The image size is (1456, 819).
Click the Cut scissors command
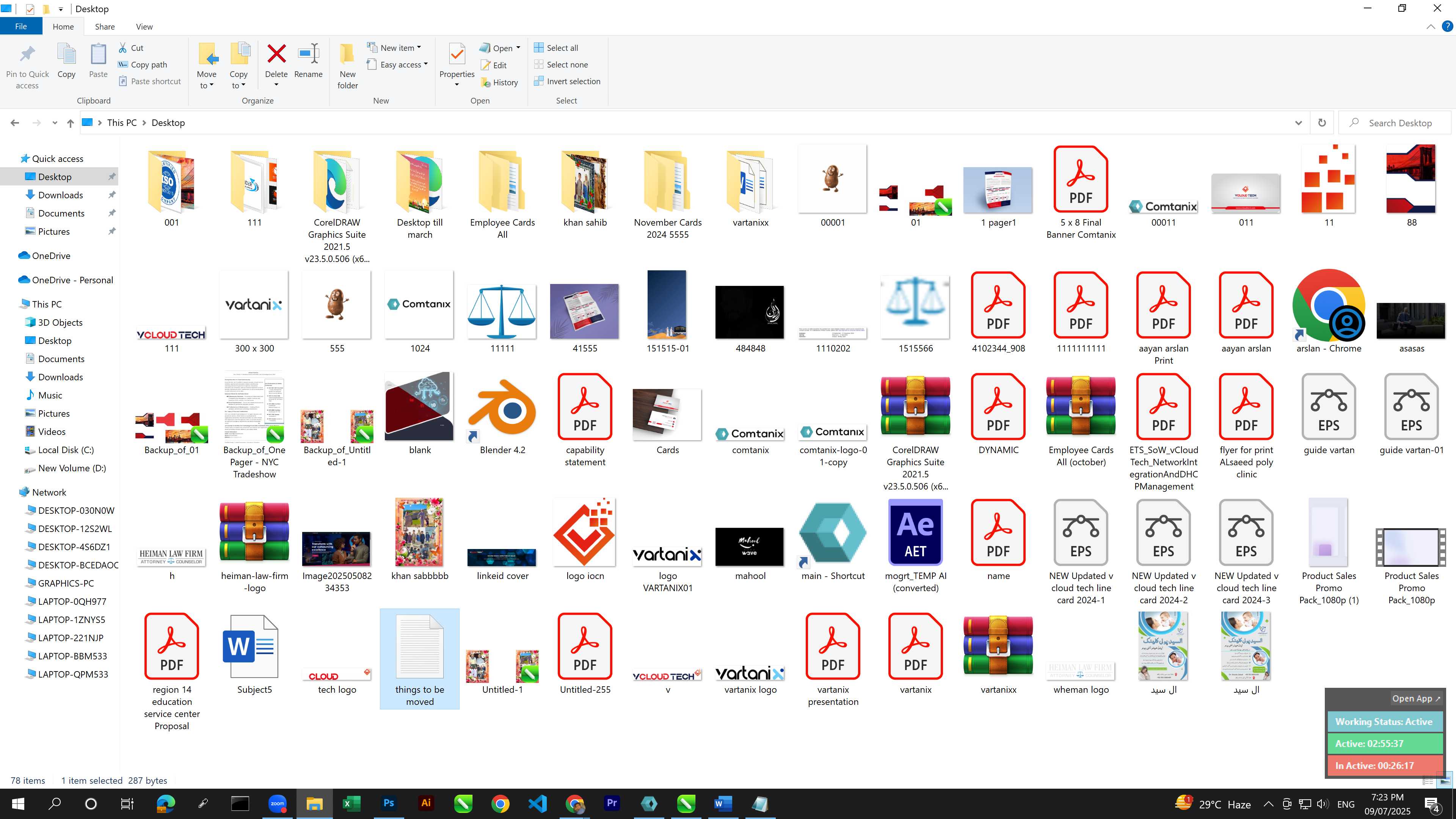131,48
